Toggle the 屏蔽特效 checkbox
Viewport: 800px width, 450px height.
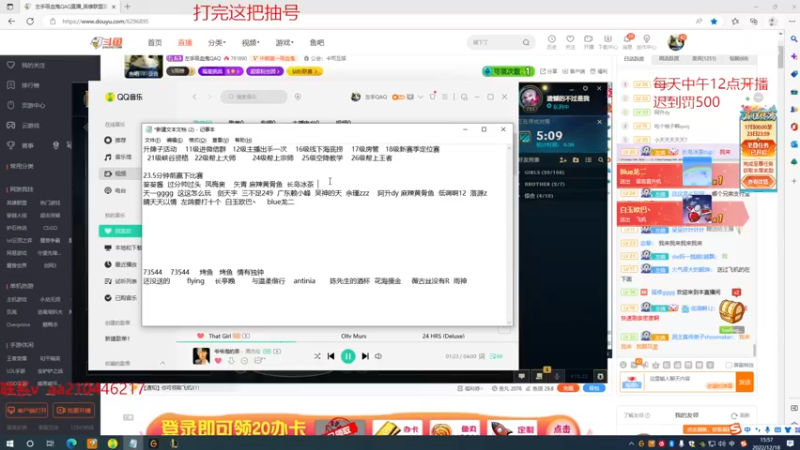pos(729,365)
